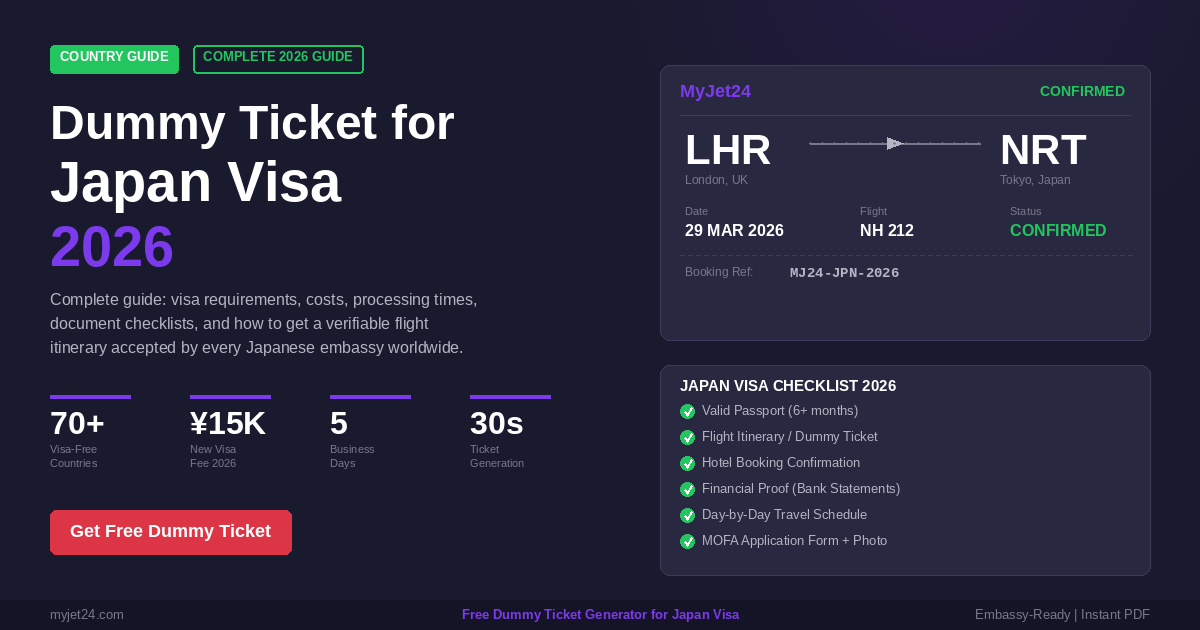Toggle the Flight Itinerary / Dummy Ticket checkmark

pyautogui.click(x=687, y=437)
